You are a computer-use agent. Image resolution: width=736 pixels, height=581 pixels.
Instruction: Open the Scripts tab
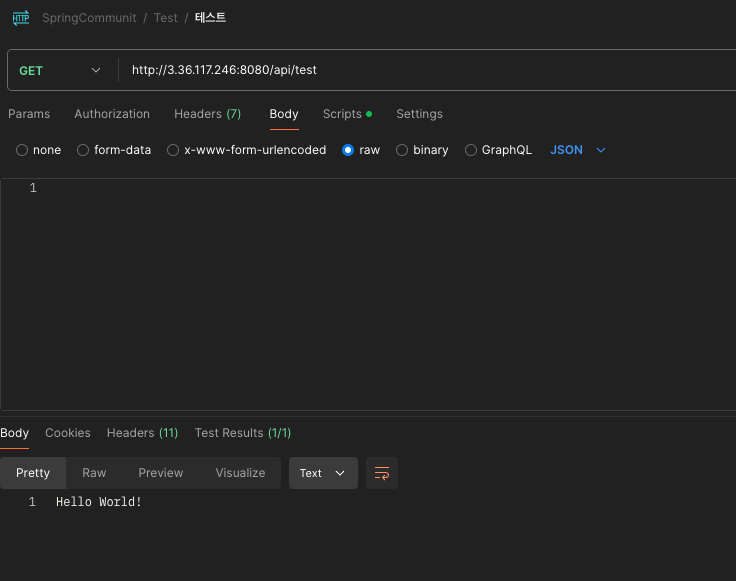click(x=347, y=114)
